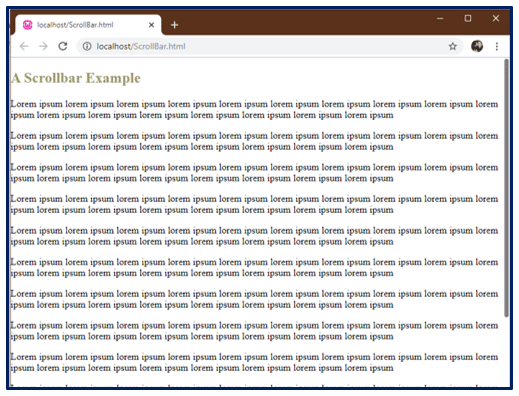The width and height of the screenshot is (519, 396).
Task: Click the 'A Scrollbar Example' heading
Action: (x=76, y=78)
